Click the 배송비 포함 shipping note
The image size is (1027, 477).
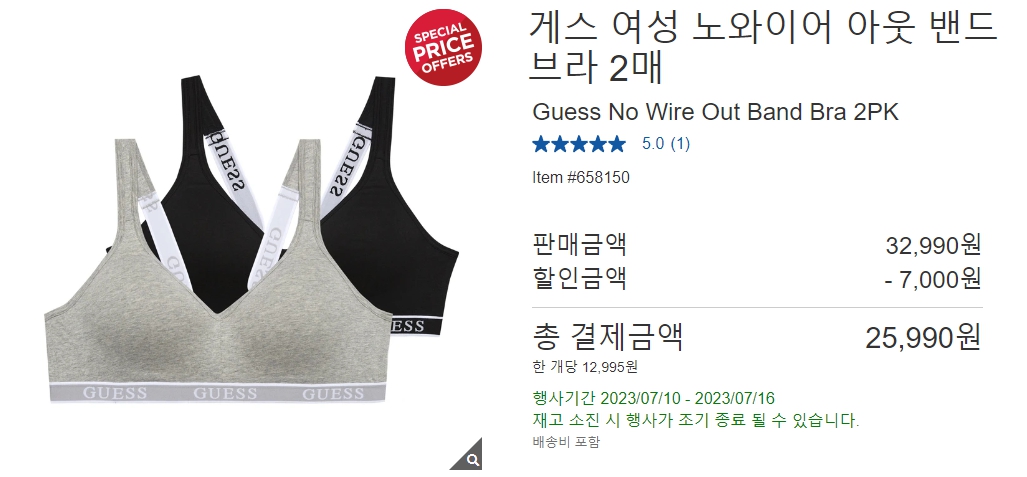point(566,442)
